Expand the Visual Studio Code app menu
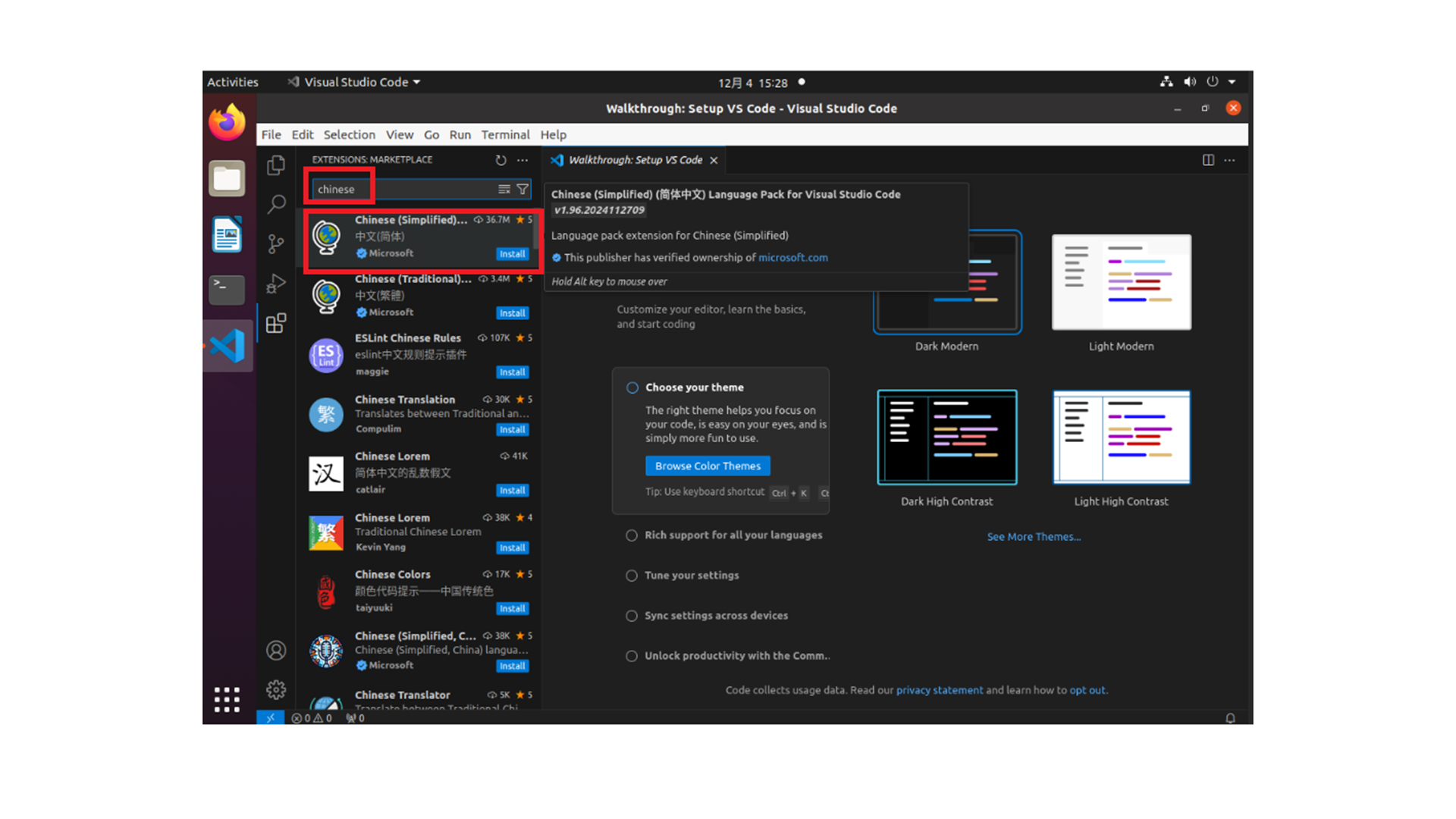The width and height of the screenshot is (1456, 819). click(355, 82)
